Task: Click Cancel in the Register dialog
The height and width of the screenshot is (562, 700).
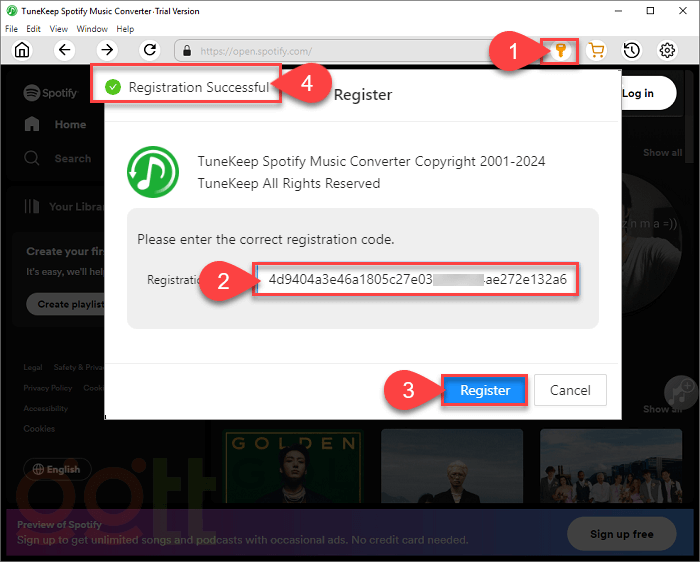Action: click(x=570, y=390)
